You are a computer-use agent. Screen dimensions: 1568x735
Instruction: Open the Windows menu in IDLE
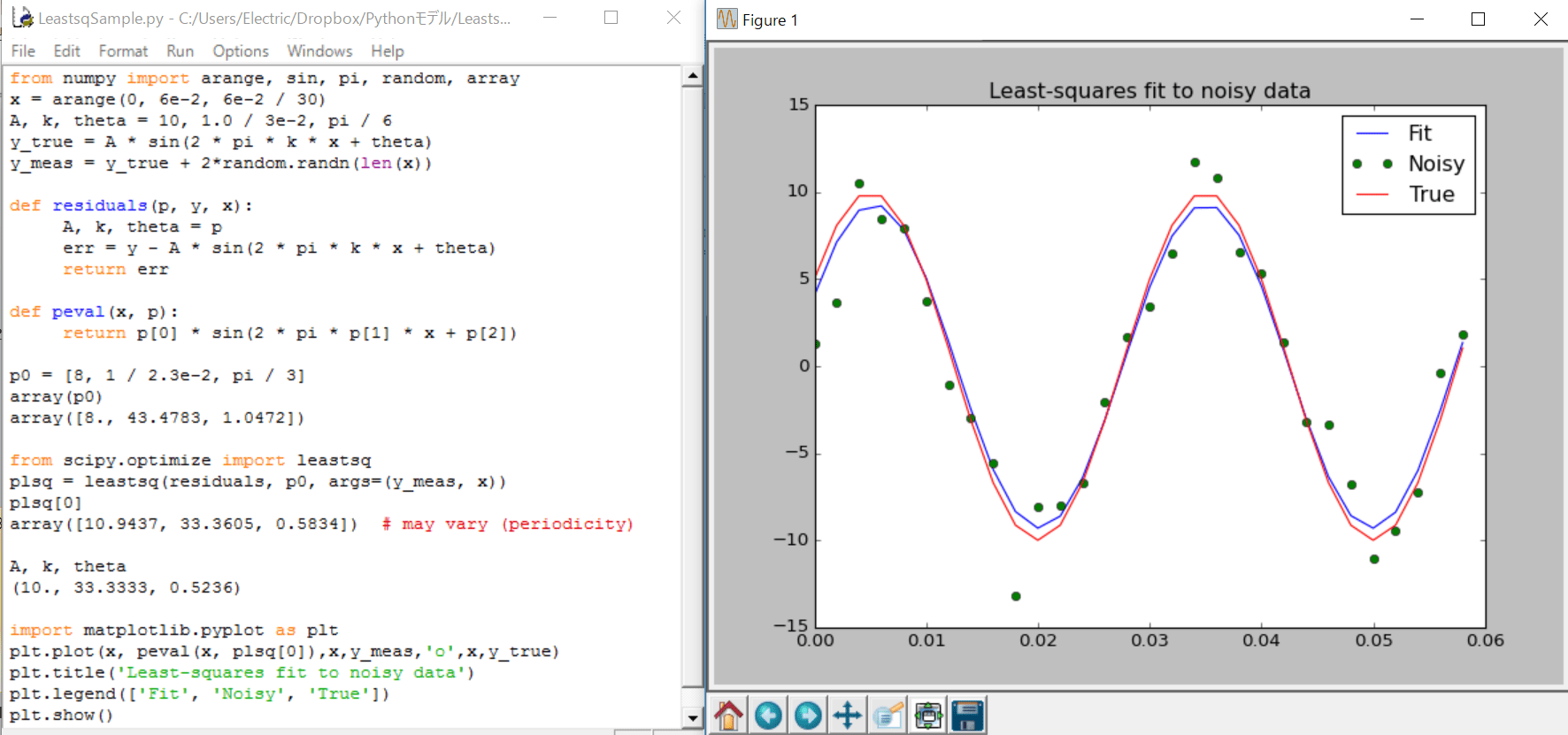click(319, 51)
